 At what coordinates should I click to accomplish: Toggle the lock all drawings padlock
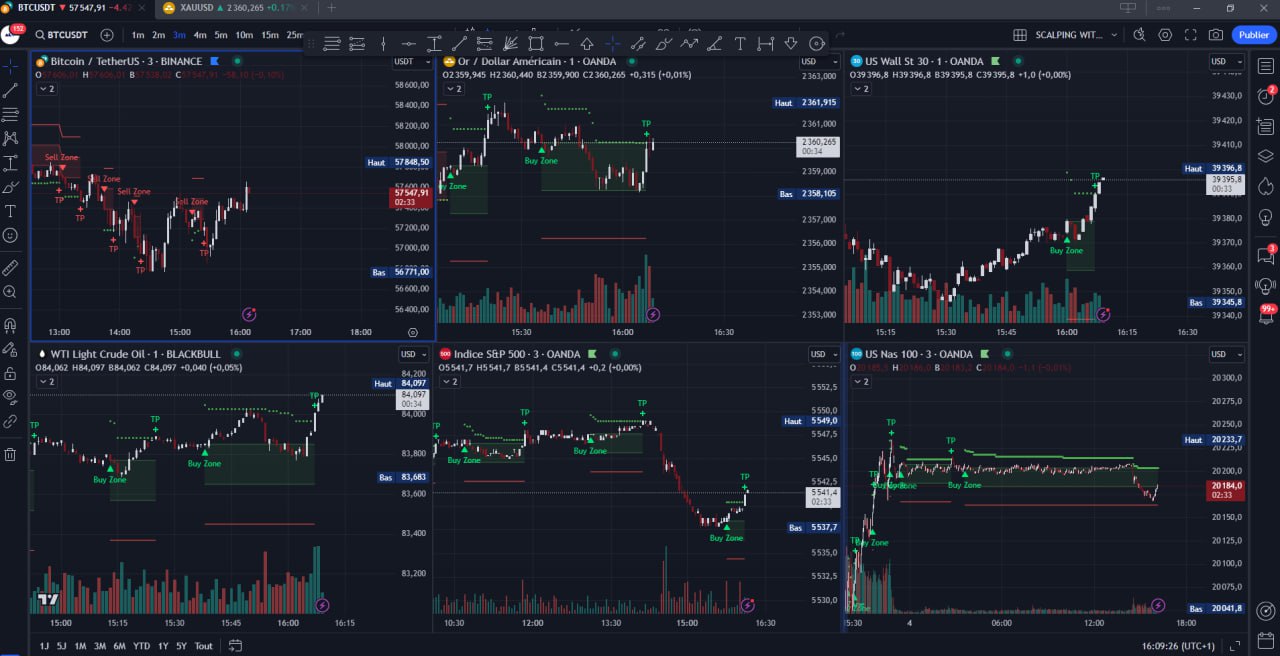pos(11,373)
